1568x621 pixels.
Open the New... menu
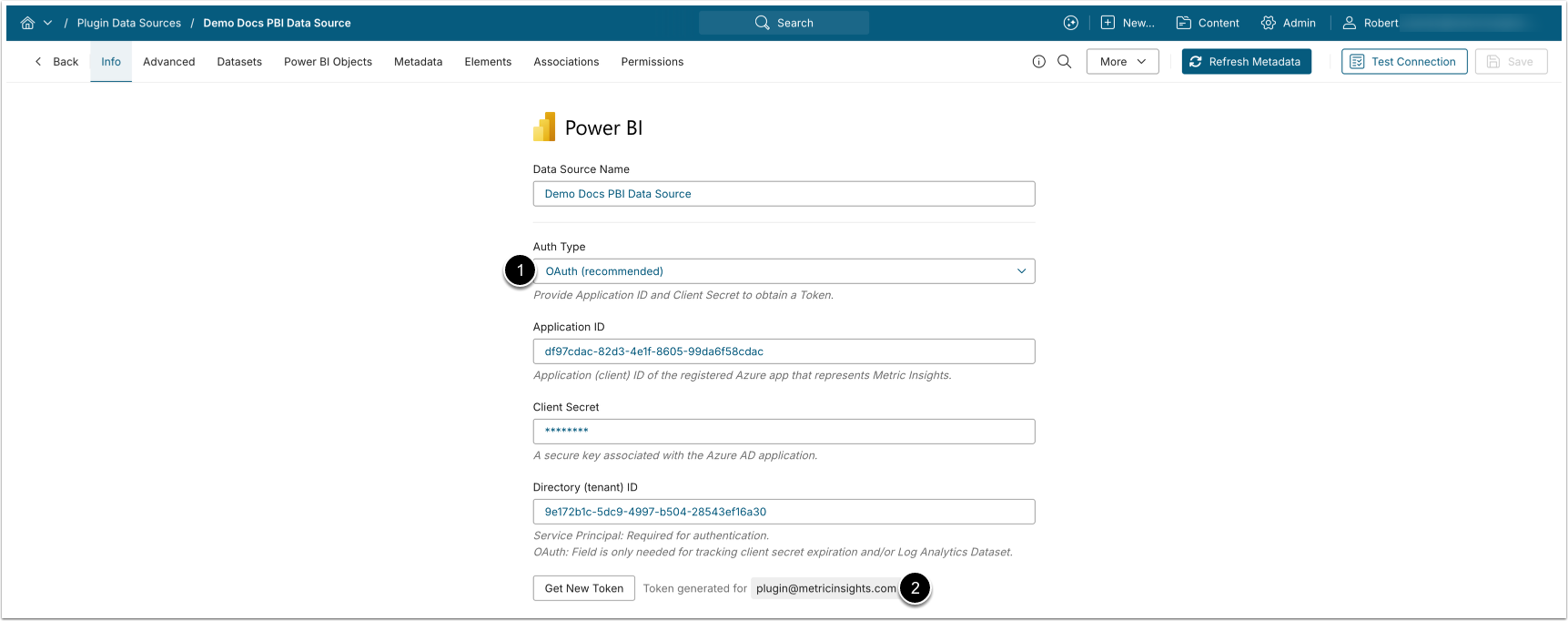(x=1128, y=23)
